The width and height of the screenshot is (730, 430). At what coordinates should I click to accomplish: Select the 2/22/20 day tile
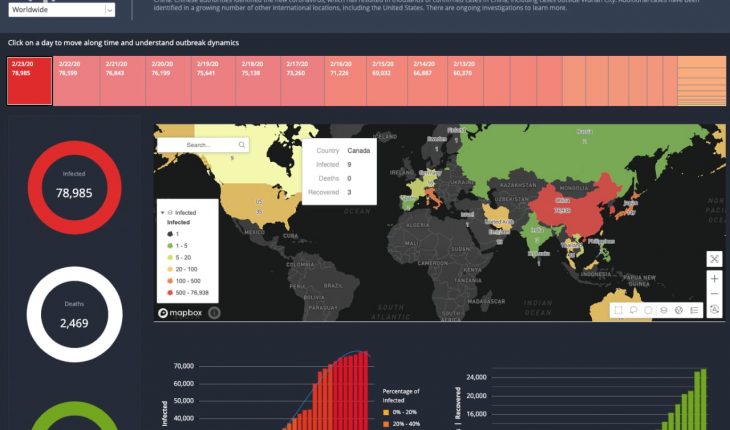(76, 81)
